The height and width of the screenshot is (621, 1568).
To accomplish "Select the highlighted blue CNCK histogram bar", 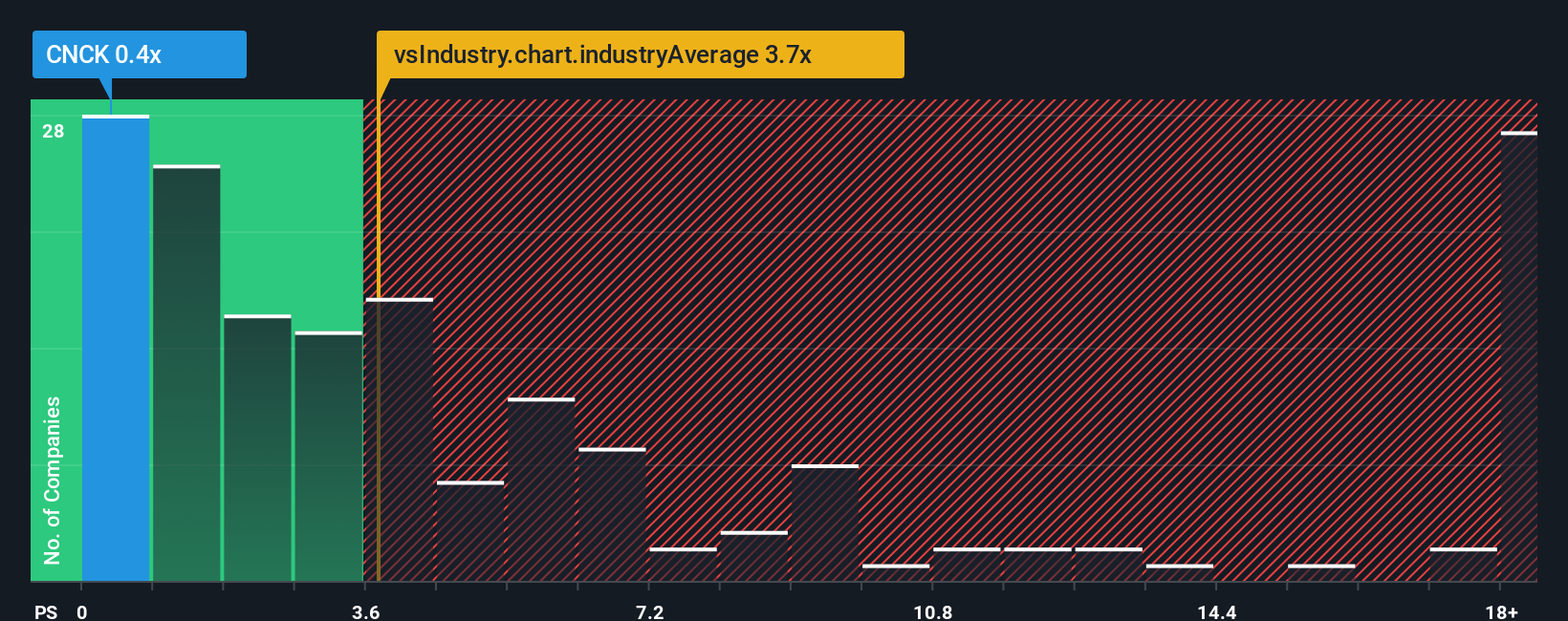I will tap(116, 348).
